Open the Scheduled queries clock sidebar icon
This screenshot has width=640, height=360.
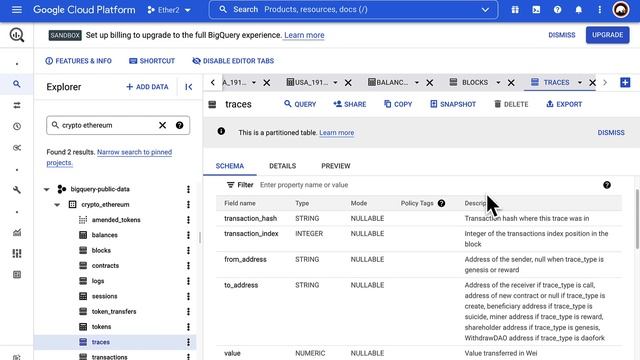point(17,127)
